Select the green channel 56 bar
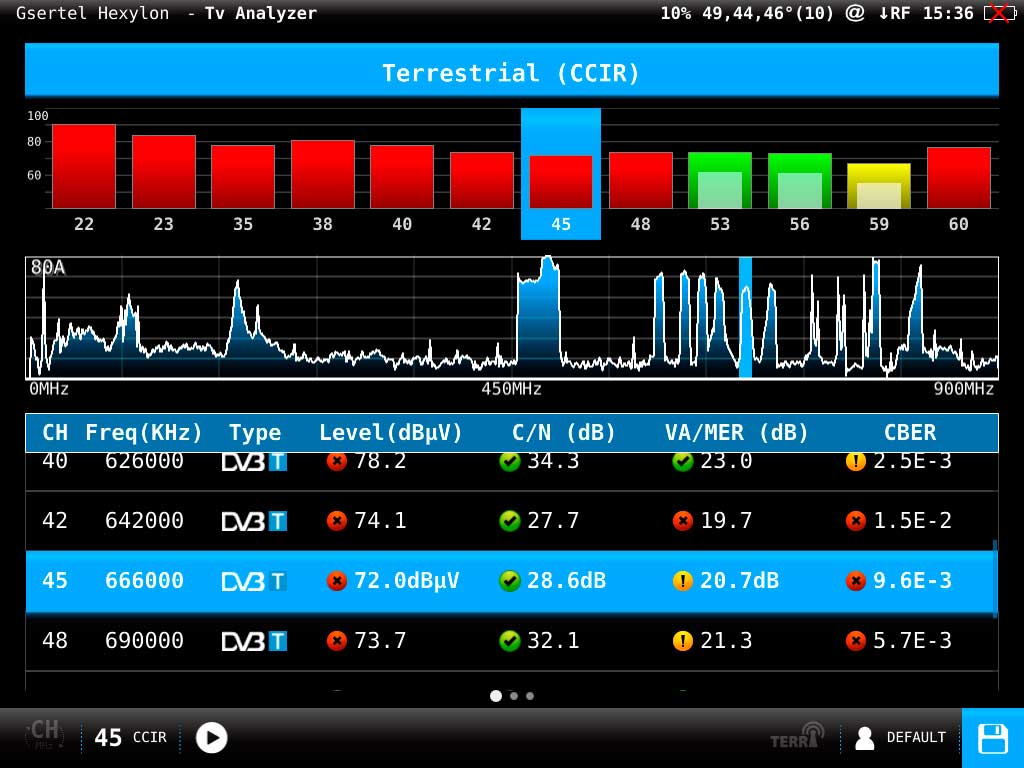Image resolution: width=1024 pixels, height=768 pixels. (x=799, y=181)
